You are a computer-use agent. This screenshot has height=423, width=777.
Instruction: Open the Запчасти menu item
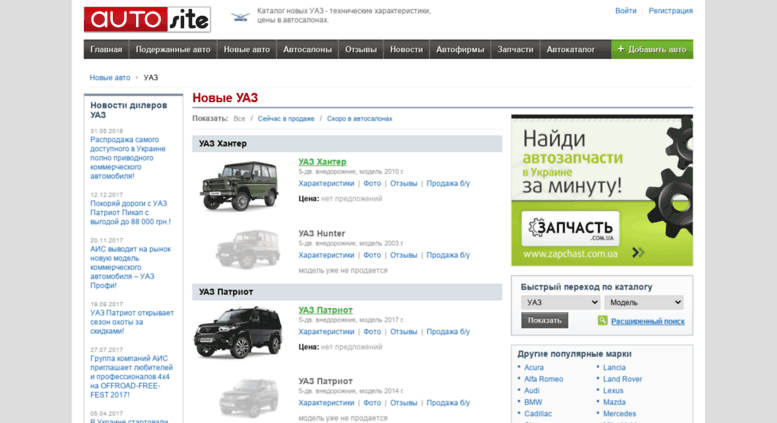(515, 50)
